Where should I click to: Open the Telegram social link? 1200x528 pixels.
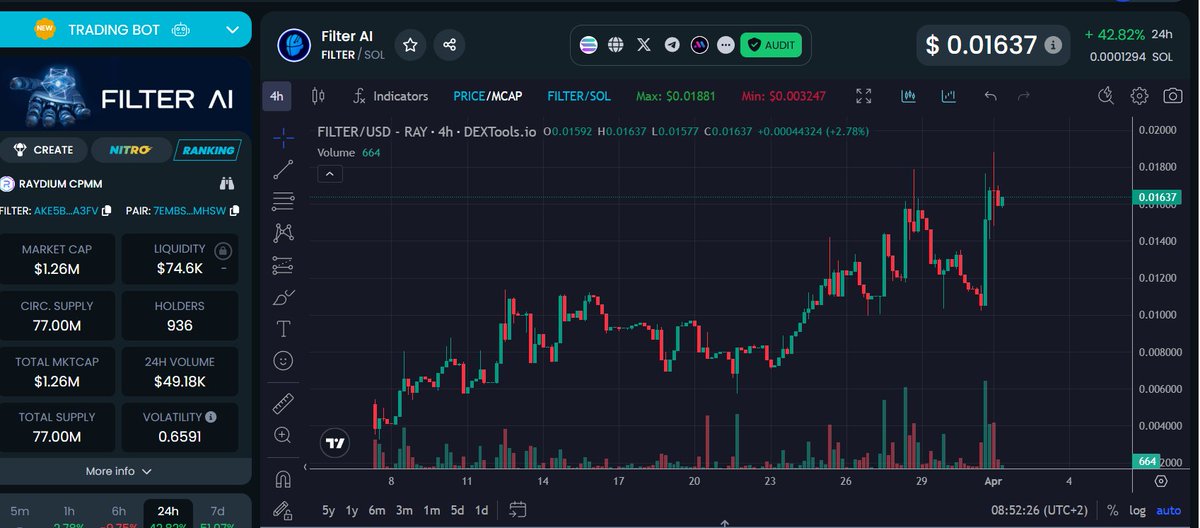(x=672, y=45)
